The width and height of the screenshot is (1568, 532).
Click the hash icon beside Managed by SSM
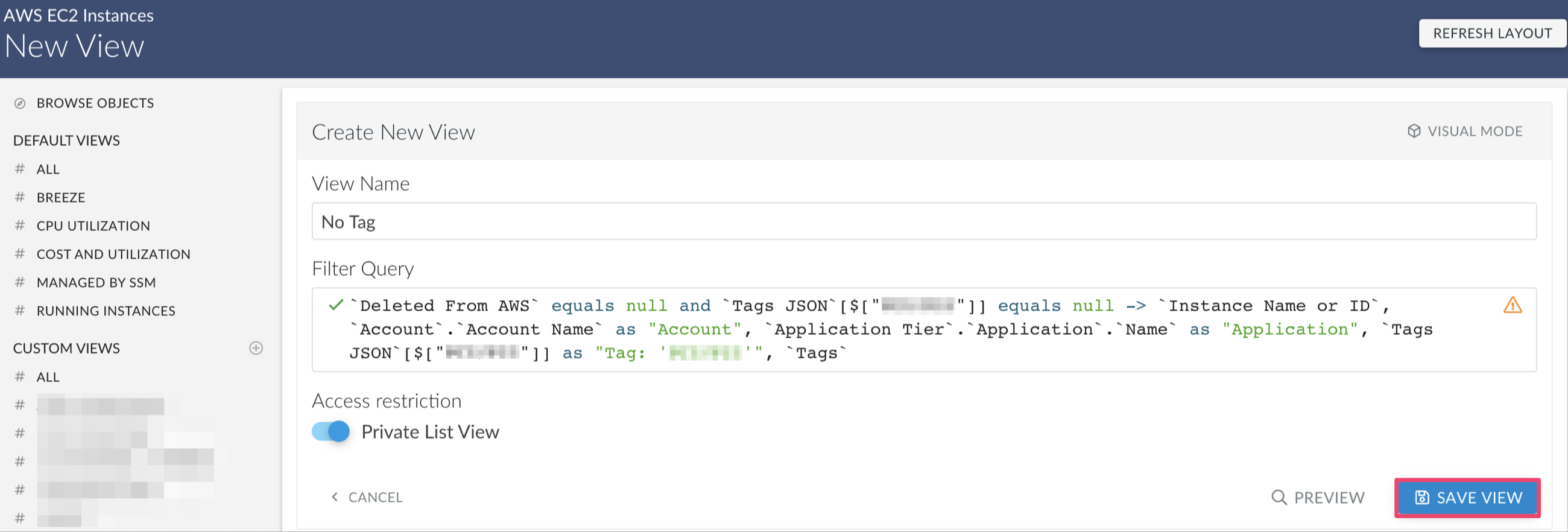click(x=20, y=282)
